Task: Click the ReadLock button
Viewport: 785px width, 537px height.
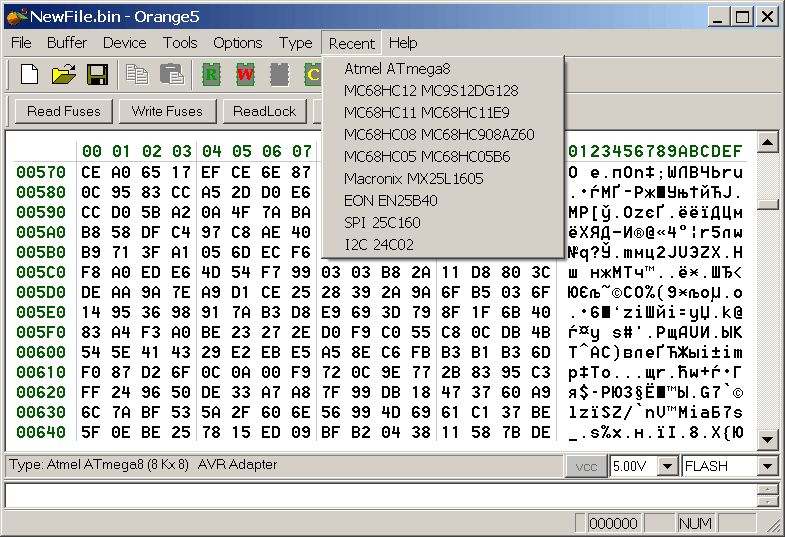Action: [x=264, y=111]
